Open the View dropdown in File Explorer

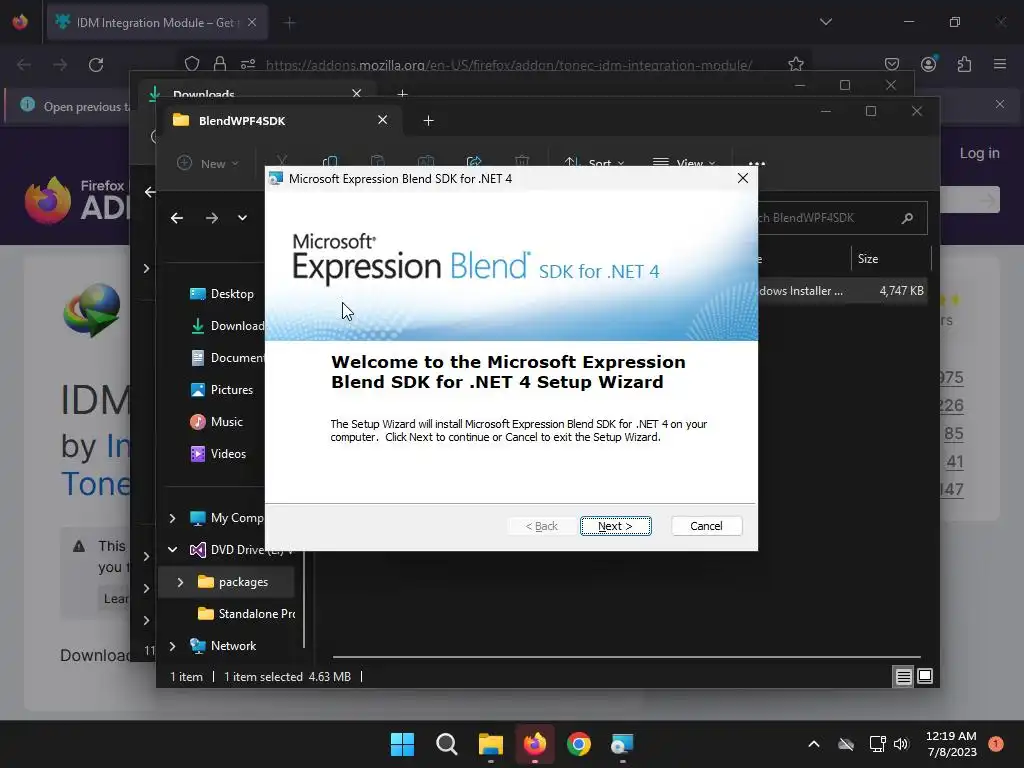[684, 163]
